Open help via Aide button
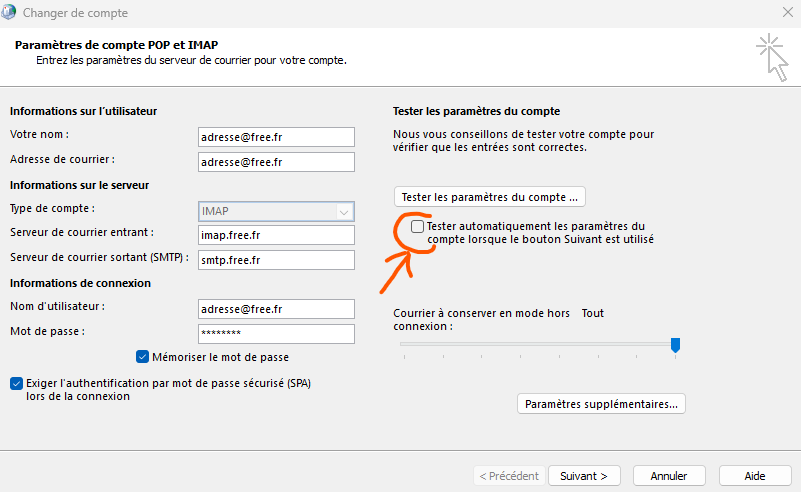The height and width of the screenshot is (492, 801). (755, 476)
